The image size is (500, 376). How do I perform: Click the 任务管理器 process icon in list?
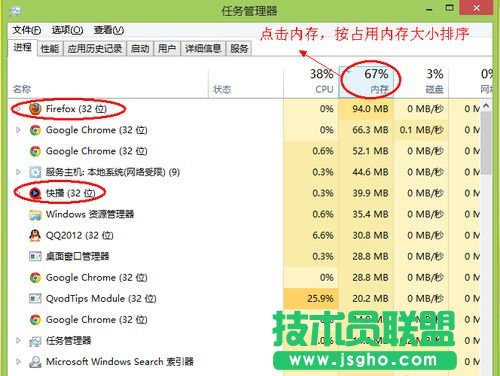[x=35, y=341]
